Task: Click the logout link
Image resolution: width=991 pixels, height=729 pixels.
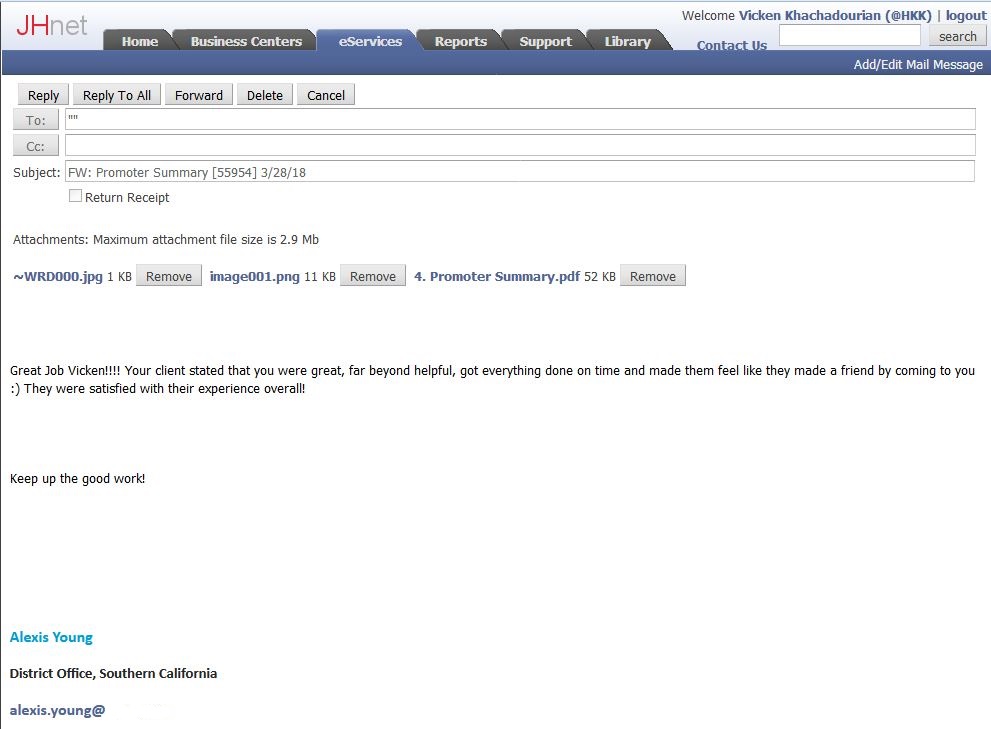Action: (966, 15)
